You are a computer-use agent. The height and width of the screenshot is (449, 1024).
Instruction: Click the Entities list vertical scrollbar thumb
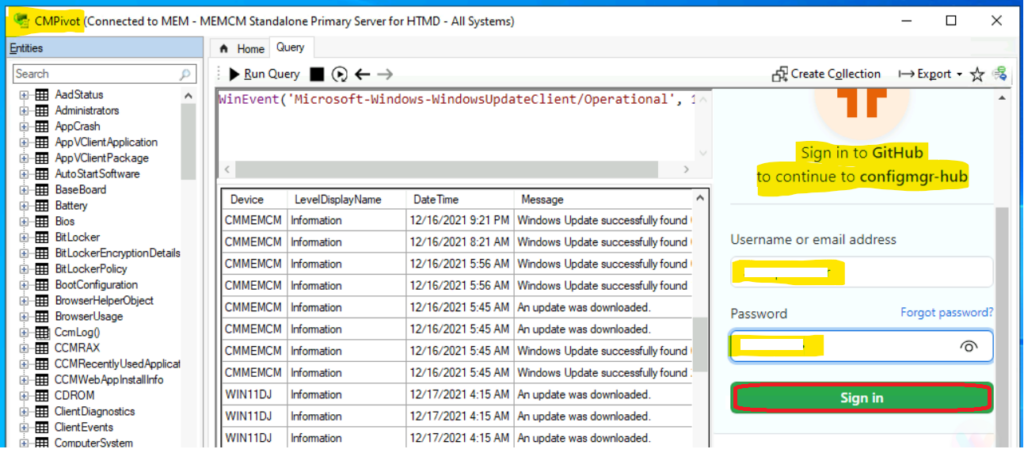tap(188, 141)
